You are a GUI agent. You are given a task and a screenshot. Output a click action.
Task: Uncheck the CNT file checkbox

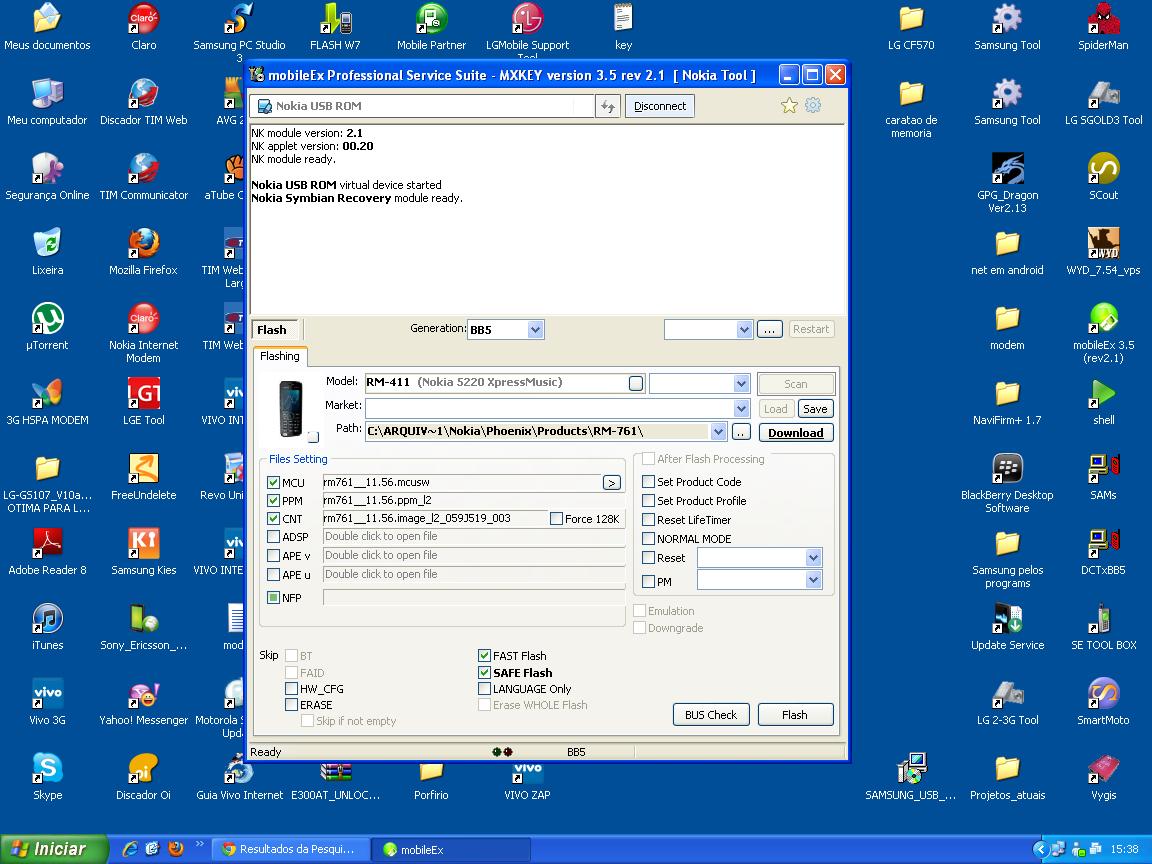tap(274, 519)
